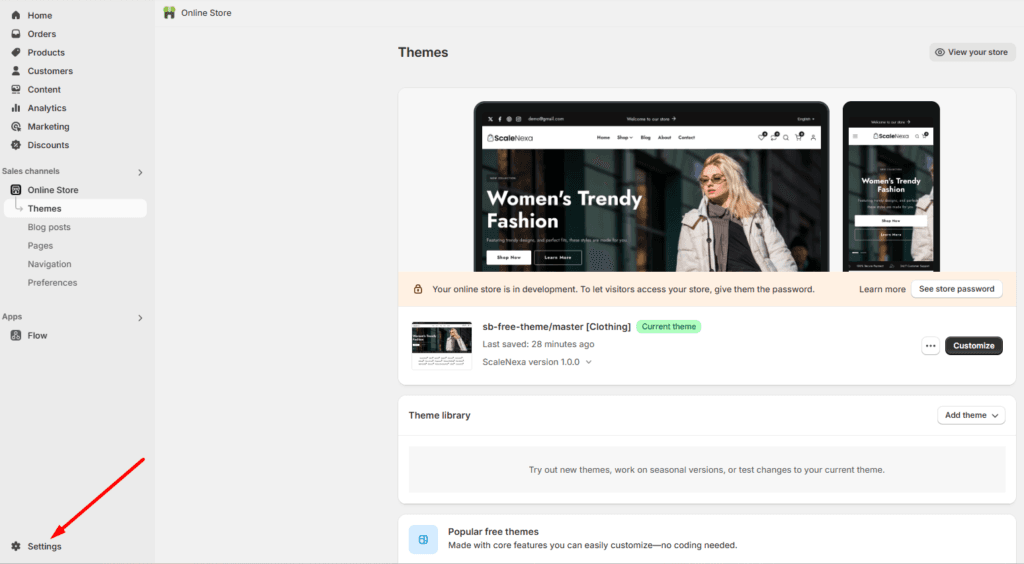Click the Products tag icon

point(16,52)
